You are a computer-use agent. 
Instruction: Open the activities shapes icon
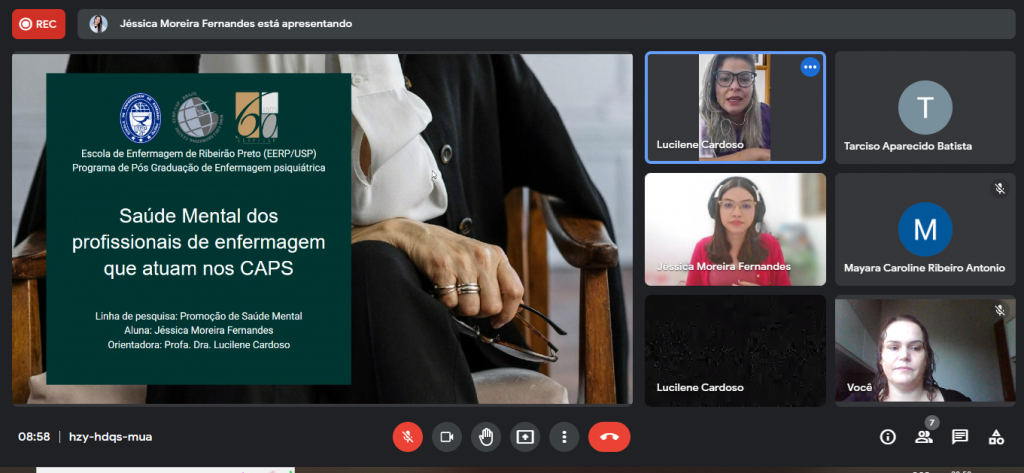pyautogui.click(x=996, y=436)
